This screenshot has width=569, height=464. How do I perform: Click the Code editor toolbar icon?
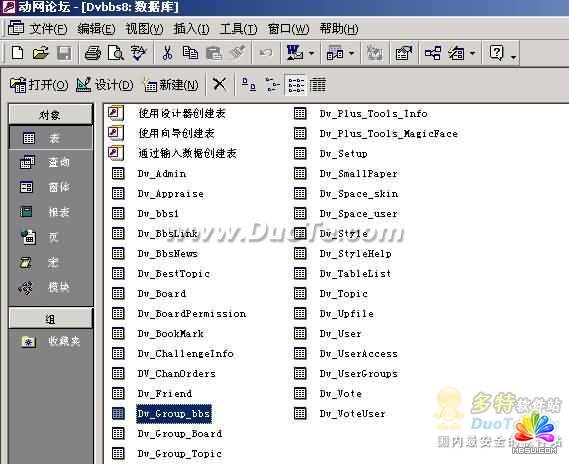coord(374,53)
